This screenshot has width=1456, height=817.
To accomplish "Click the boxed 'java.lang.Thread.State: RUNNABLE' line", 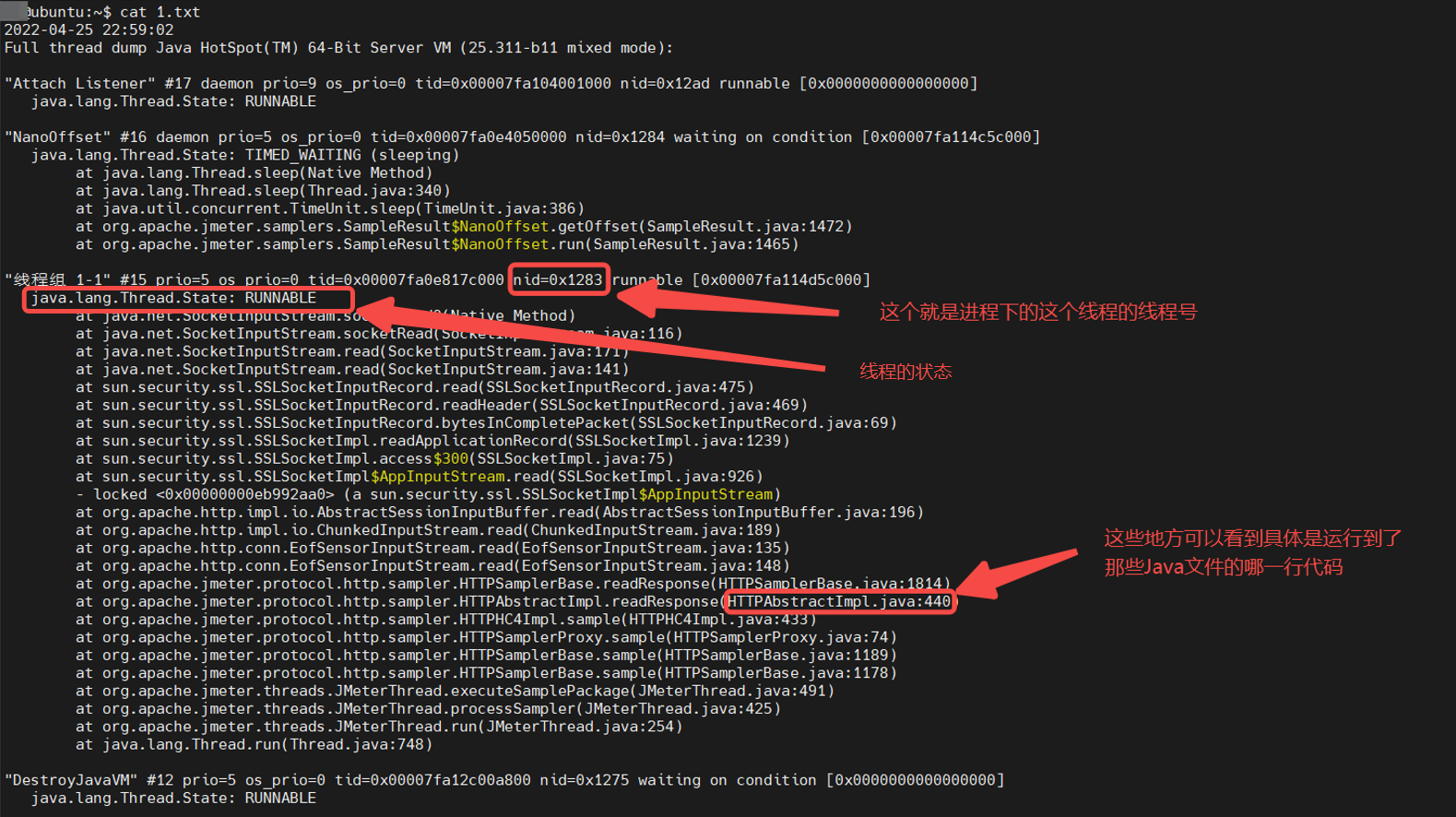I will (x=173, y=298).
